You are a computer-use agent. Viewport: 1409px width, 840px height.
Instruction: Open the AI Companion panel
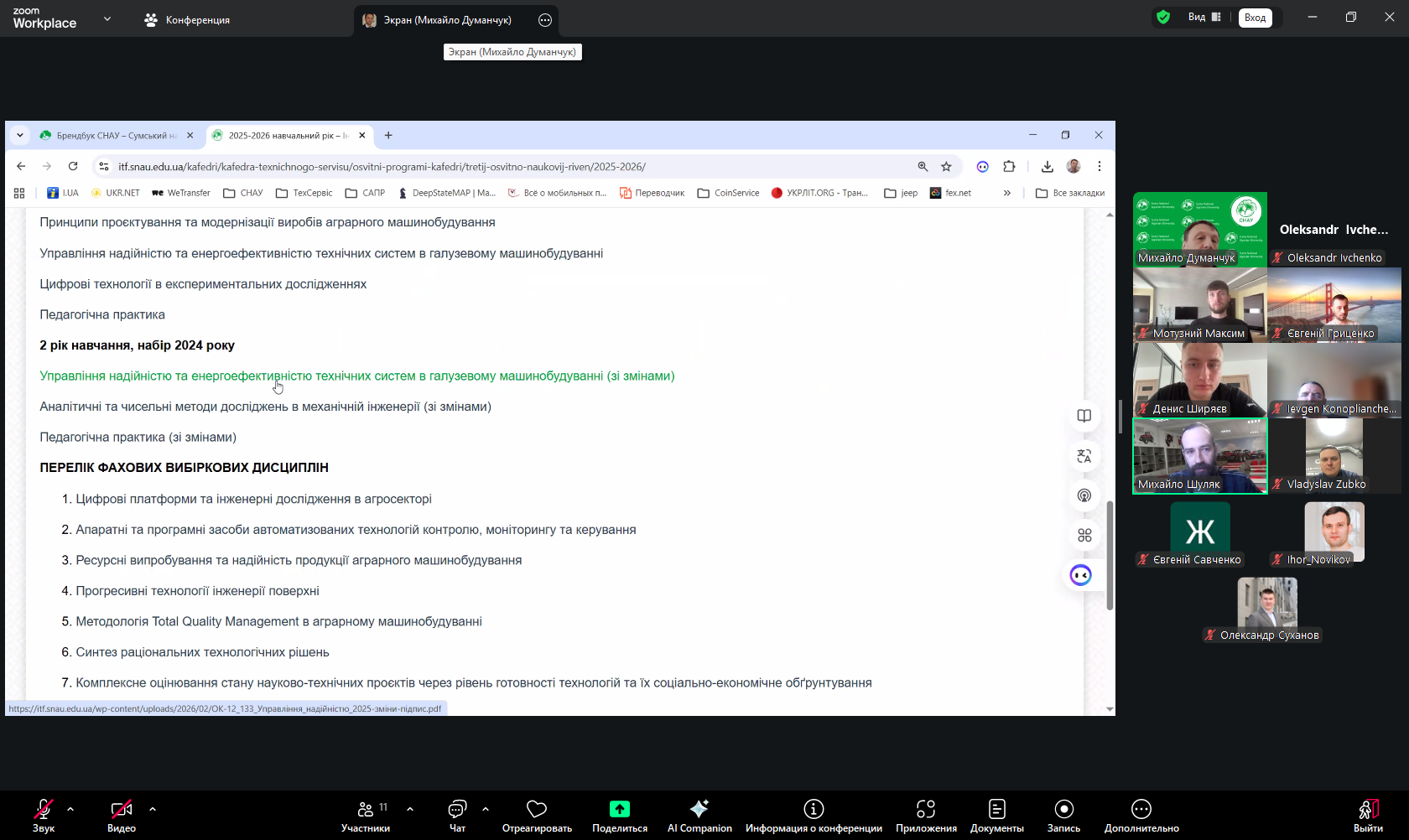(699, 816)
